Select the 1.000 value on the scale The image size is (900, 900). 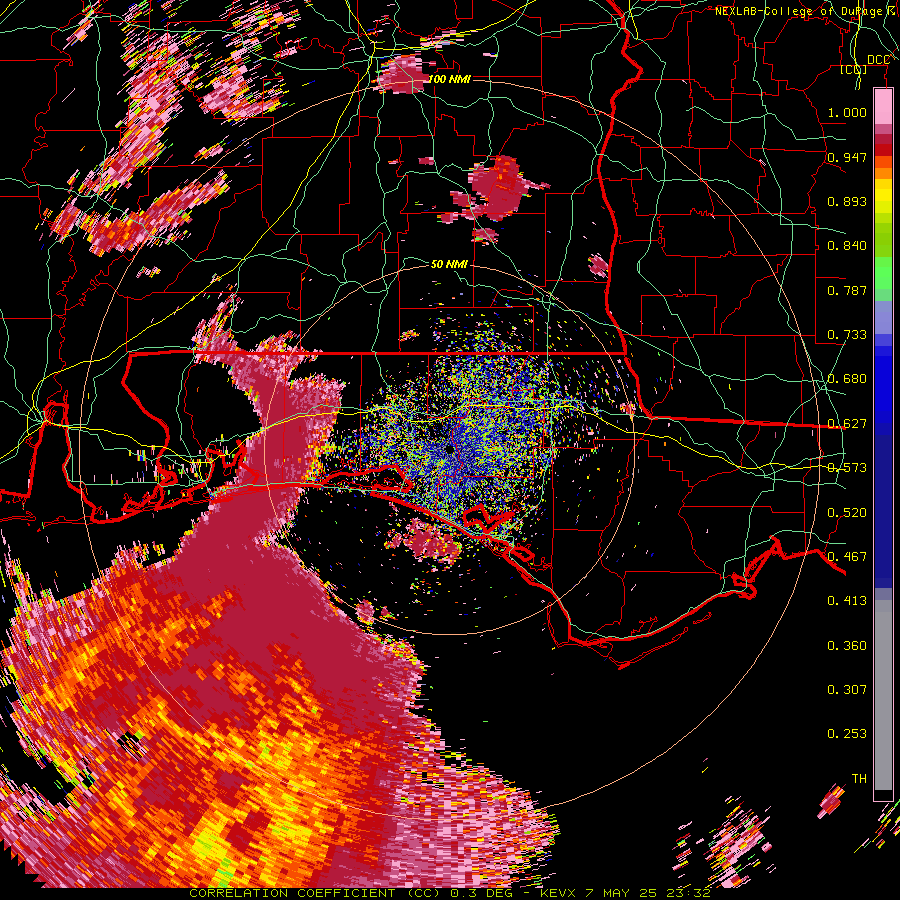[847, 112]
